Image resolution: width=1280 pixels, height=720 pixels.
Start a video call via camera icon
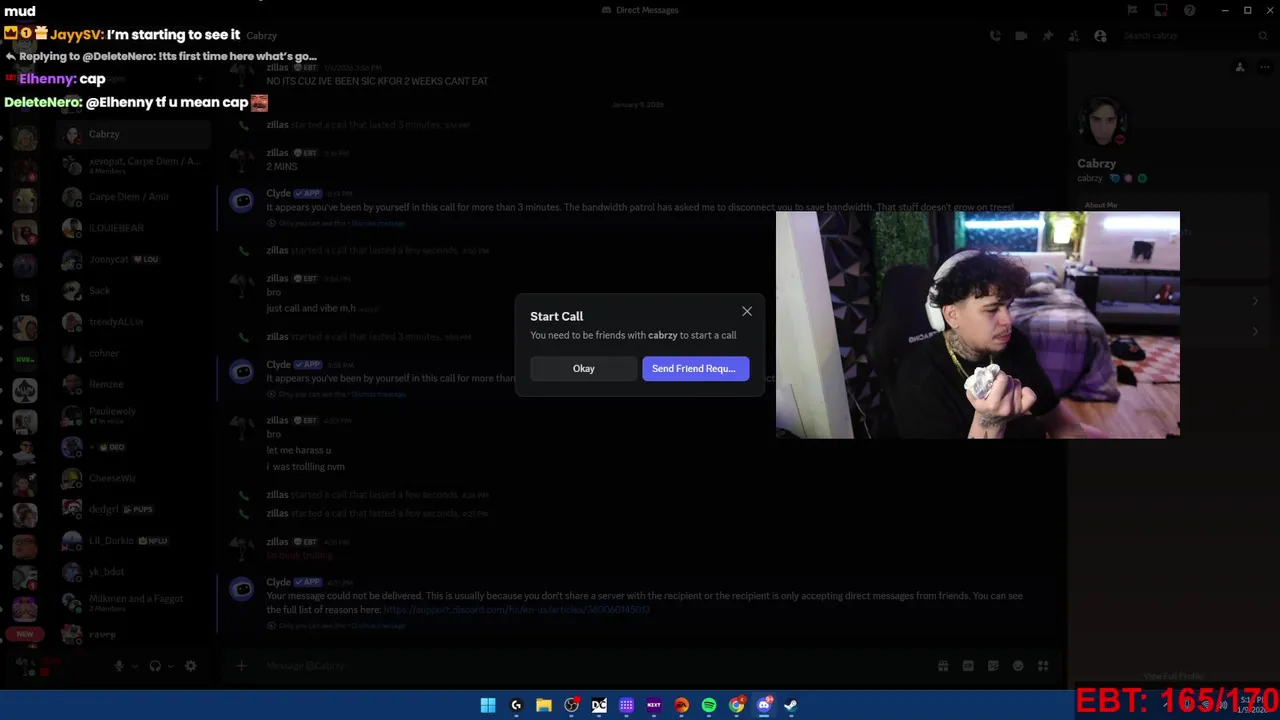[1021, 36]
